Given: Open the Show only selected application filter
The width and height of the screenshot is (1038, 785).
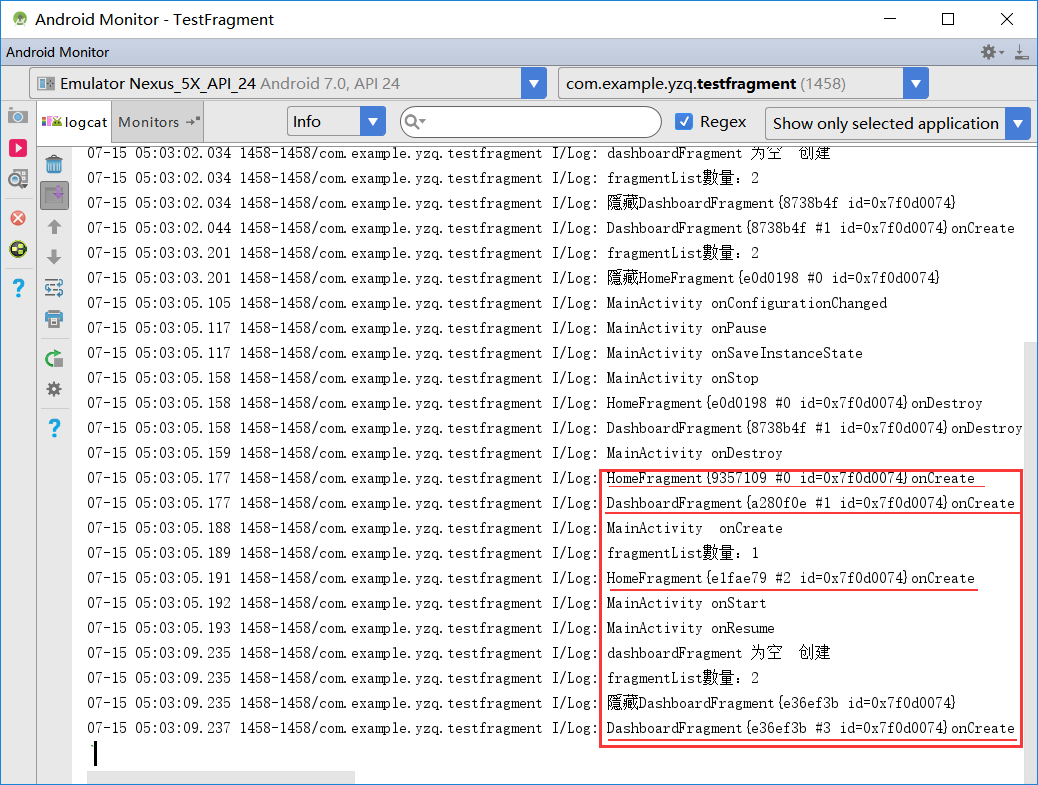Looking at the screenshot, I should coord(890,122).
